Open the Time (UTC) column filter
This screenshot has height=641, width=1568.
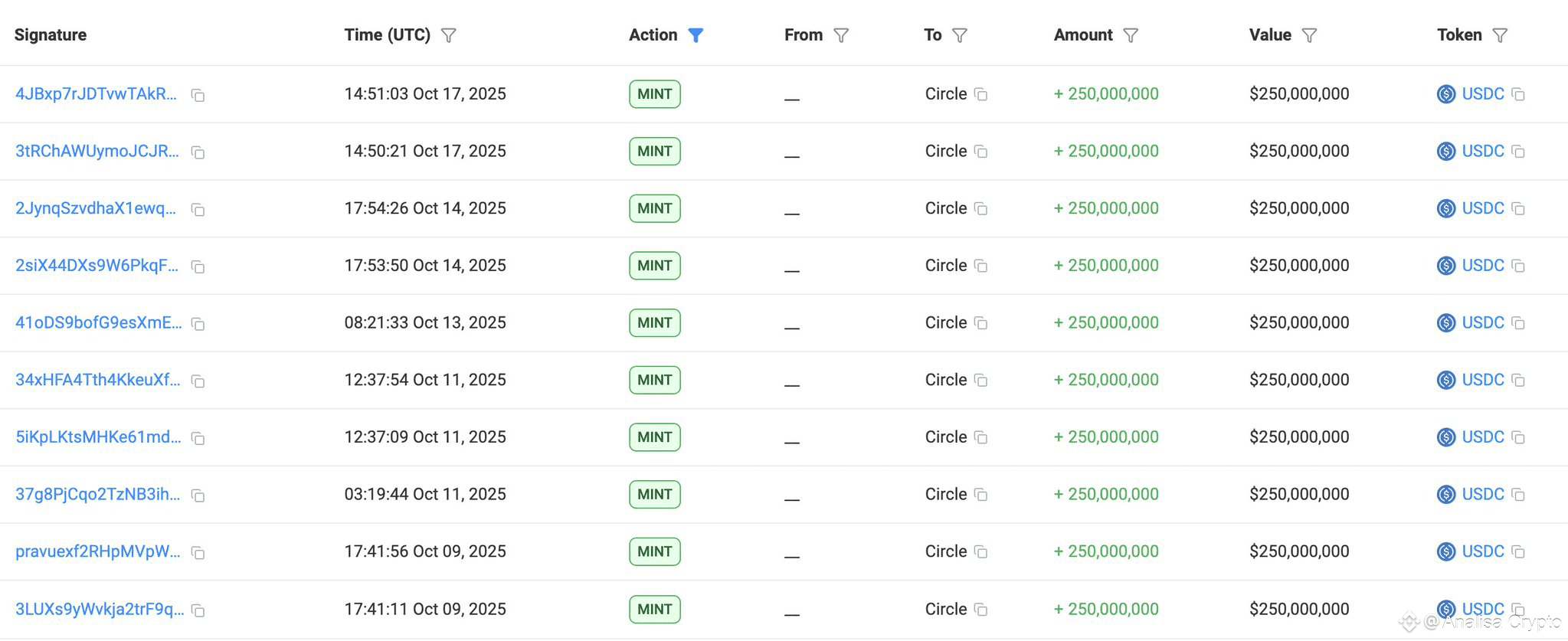(x=449, y=35)
